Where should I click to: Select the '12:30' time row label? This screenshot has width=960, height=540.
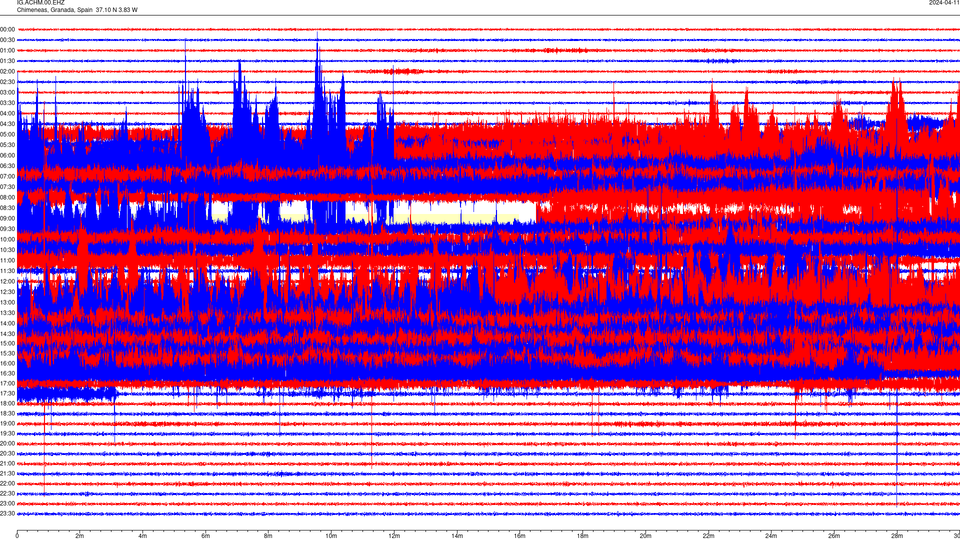(x=7, y=292)
